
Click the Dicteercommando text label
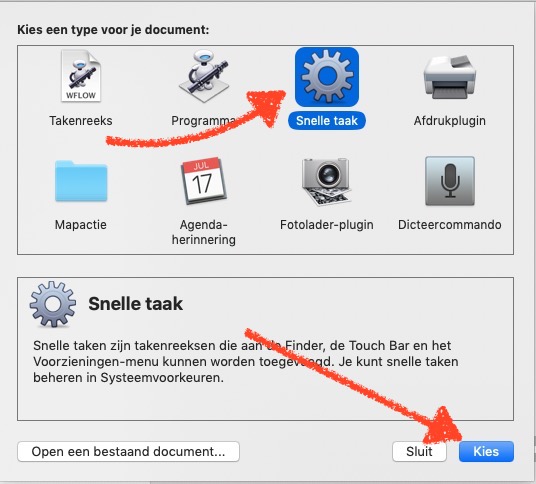[x=450, y=225]
